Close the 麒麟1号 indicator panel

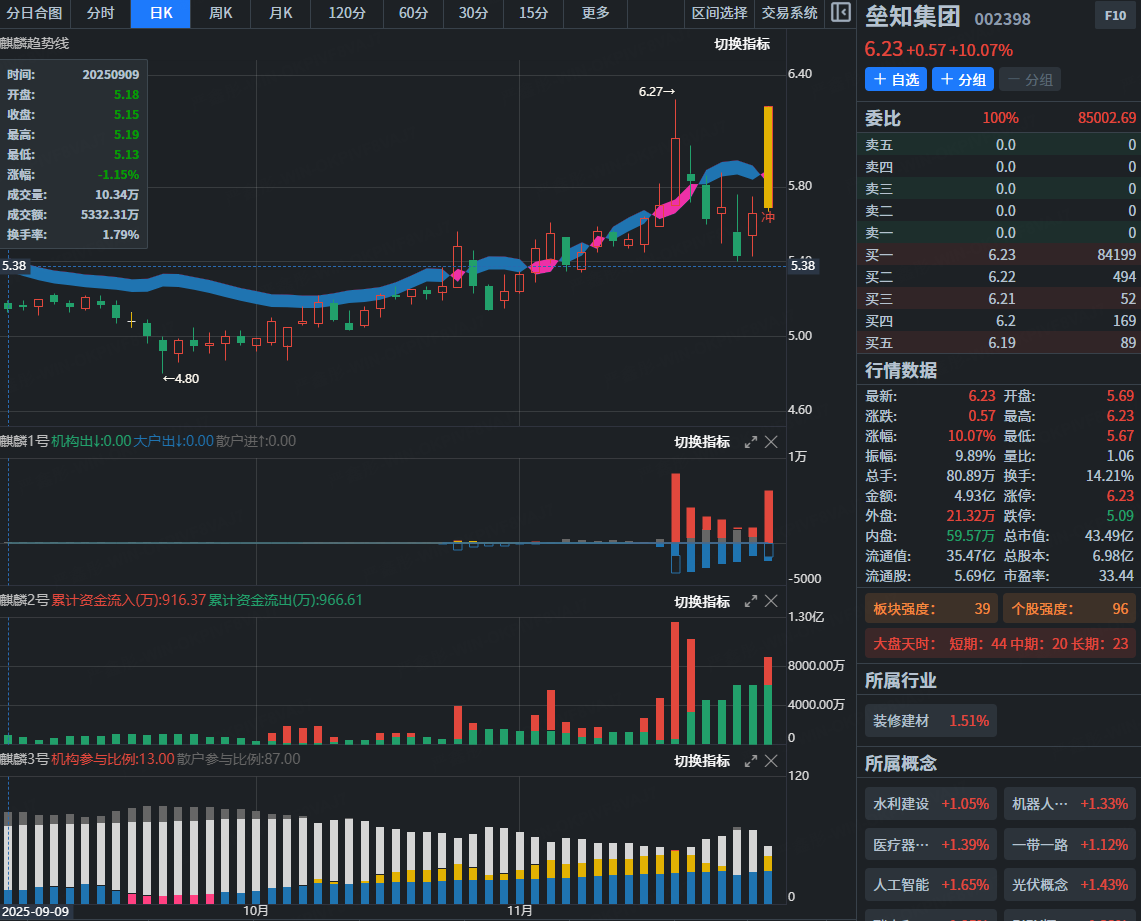point(771,442)
